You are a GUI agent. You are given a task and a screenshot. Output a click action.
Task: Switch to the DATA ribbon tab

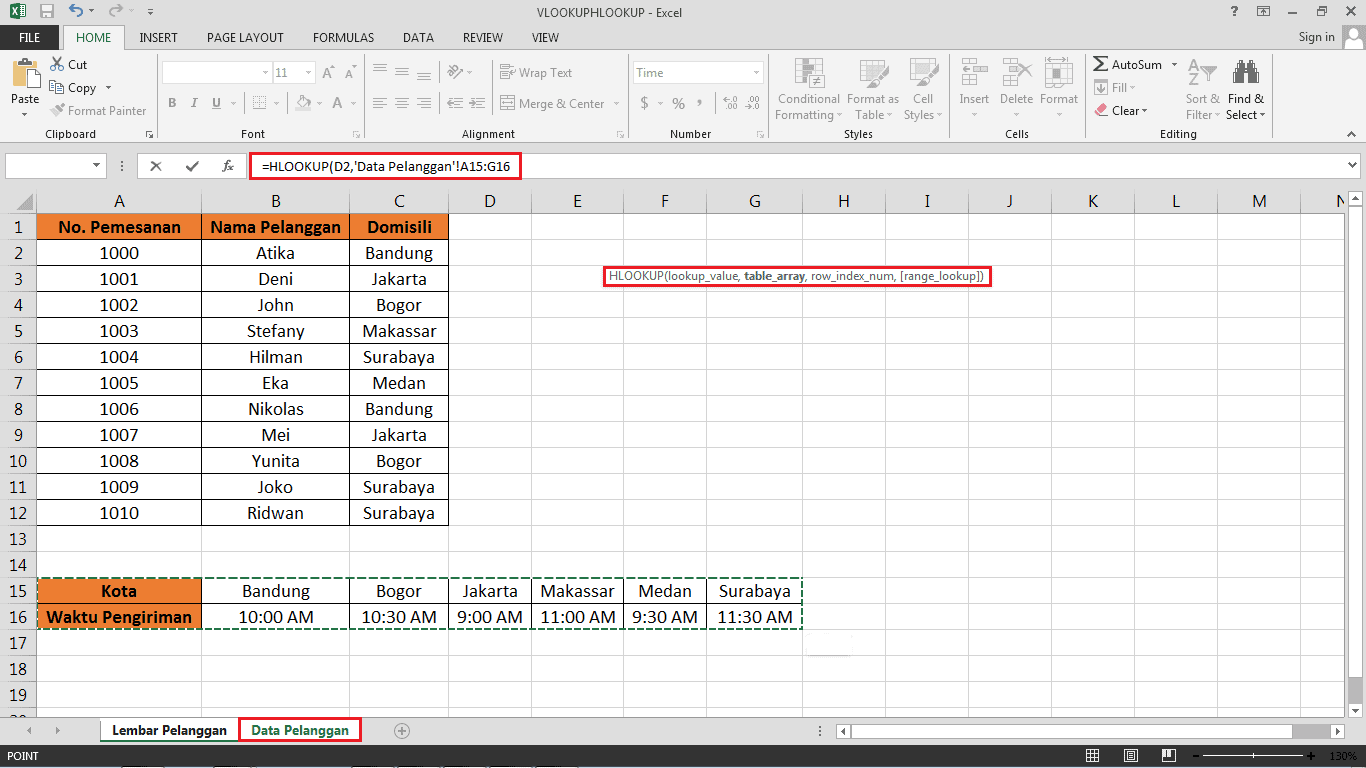pyautogui.click(x=418, y=37)
